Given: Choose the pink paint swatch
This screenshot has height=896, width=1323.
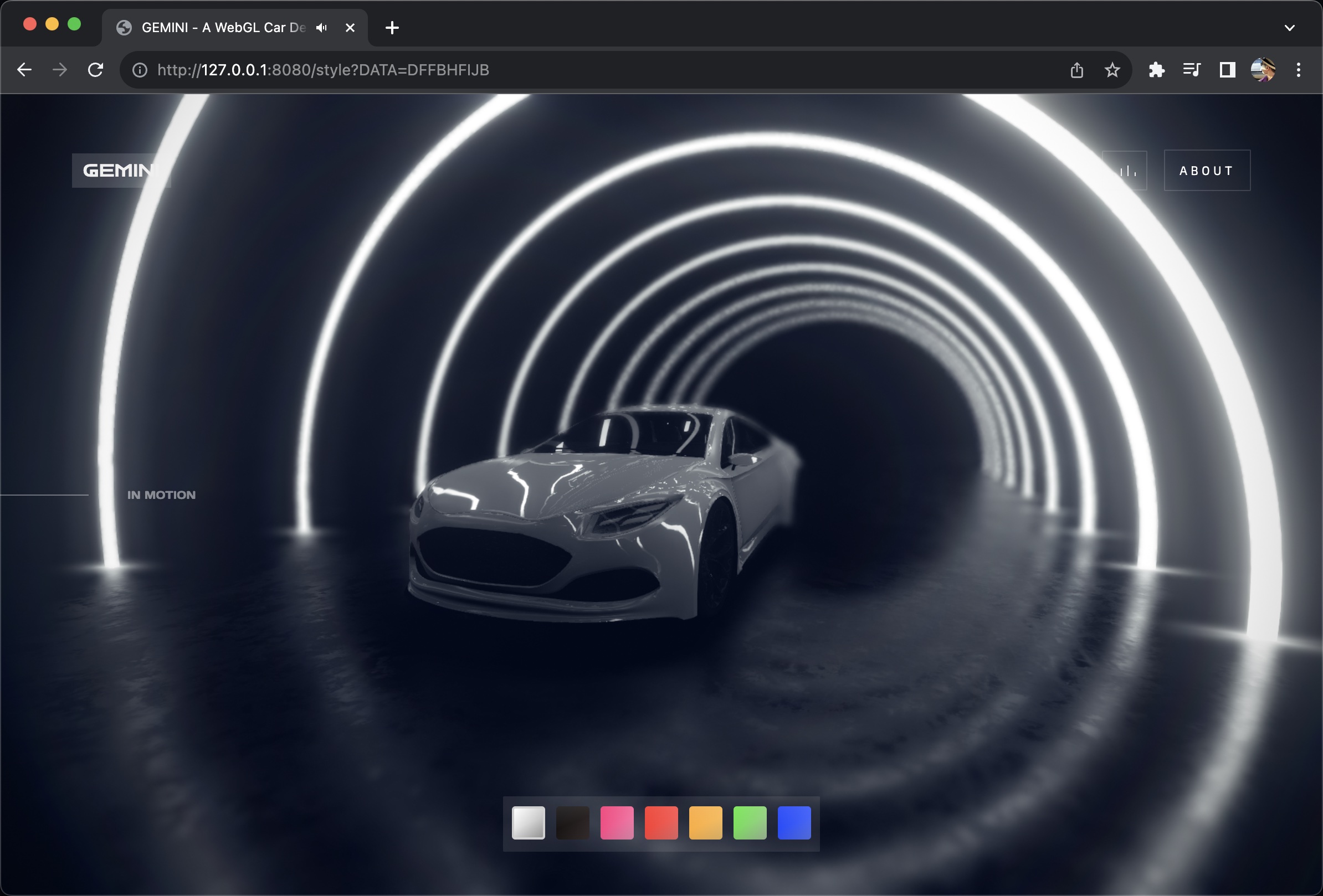Looking at the screenshot, I should point(617,822).
